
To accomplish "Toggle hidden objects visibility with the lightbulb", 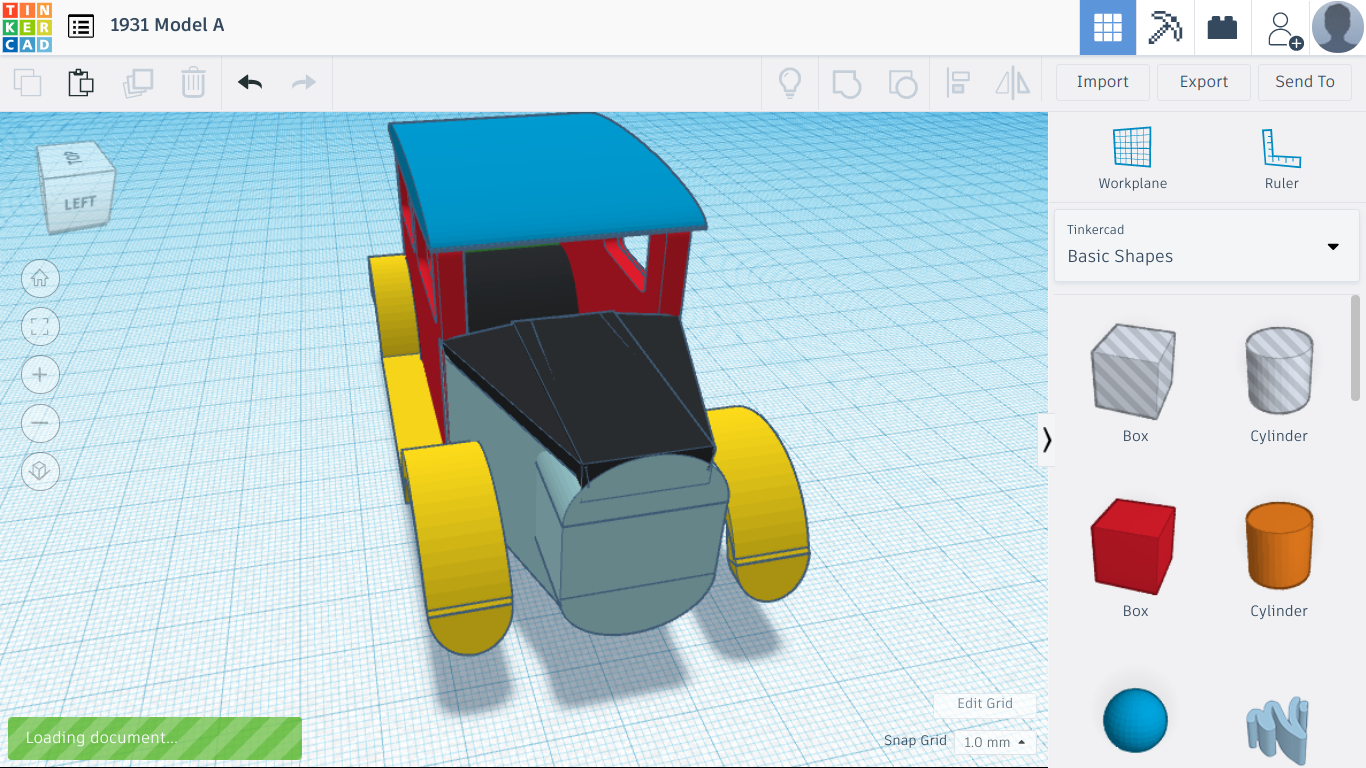I will point(789,83).
